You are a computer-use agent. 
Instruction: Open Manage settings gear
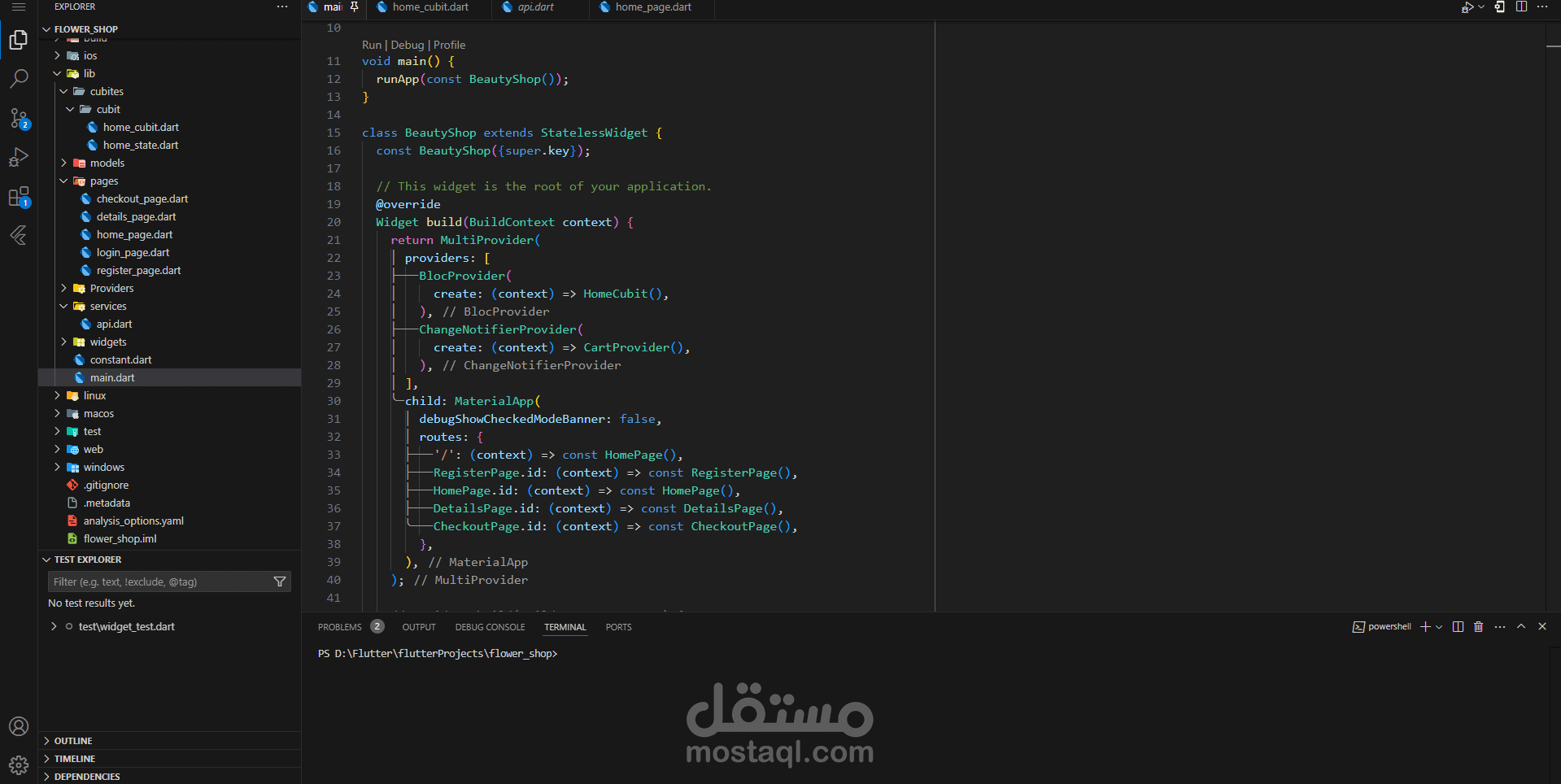pyautogui.click(x=19, y=765)
